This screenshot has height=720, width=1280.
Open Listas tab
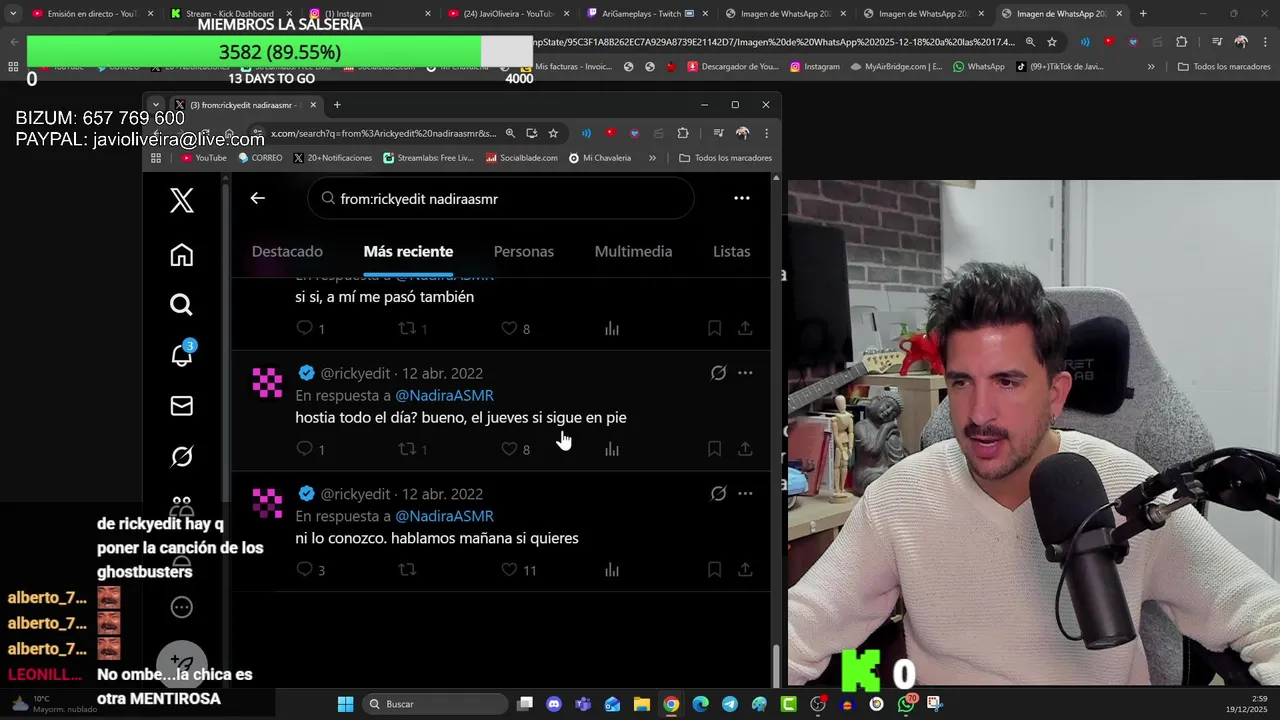point(731,251)
